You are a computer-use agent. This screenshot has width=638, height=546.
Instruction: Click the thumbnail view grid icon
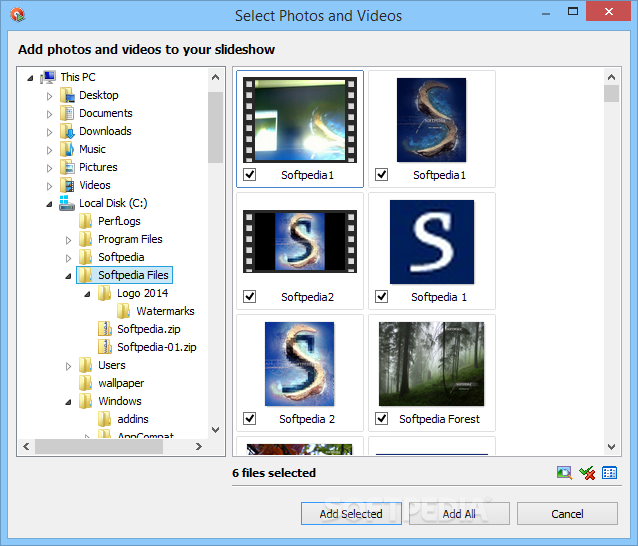610,473
